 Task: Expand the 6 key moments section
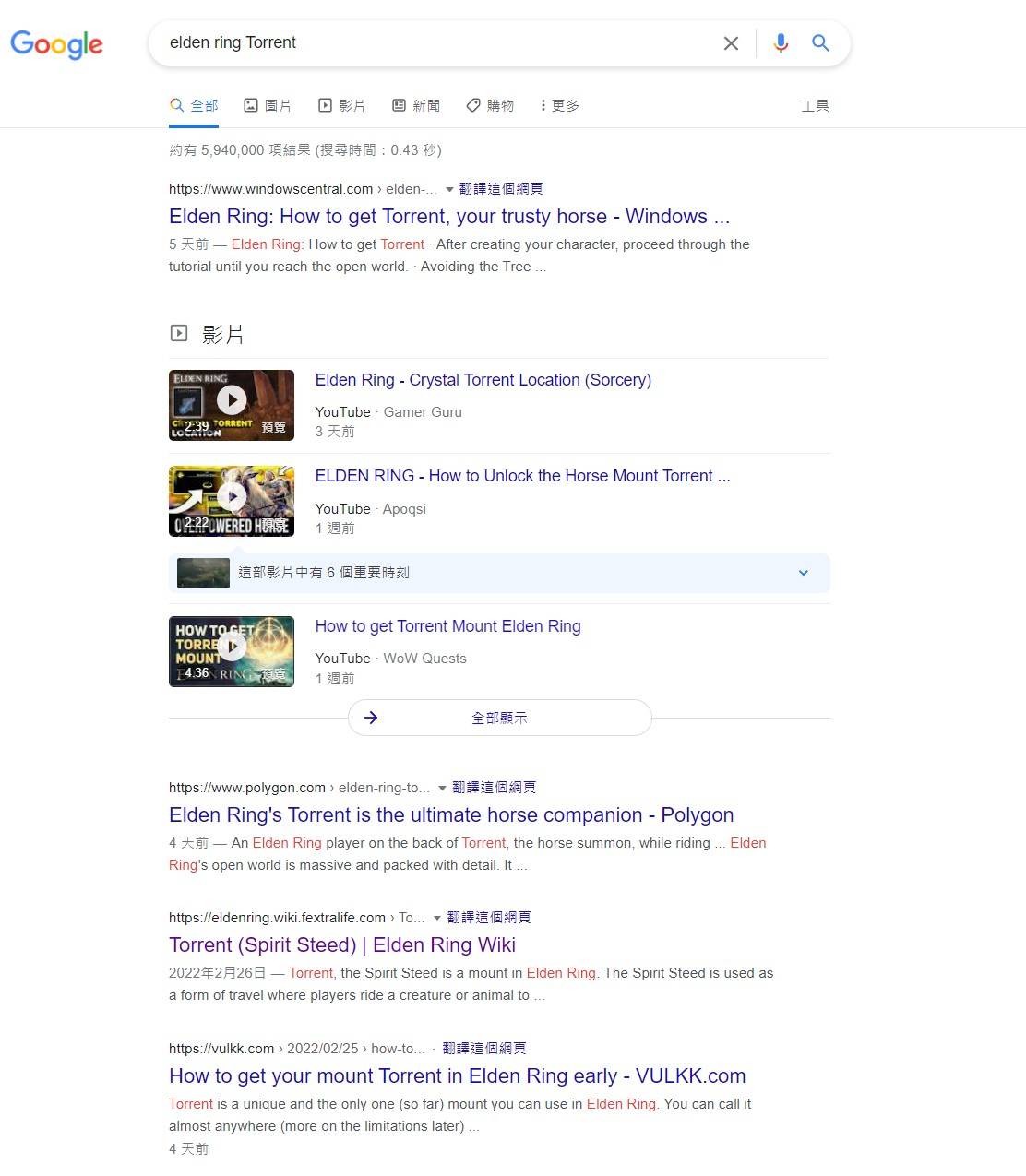(803, 573)
